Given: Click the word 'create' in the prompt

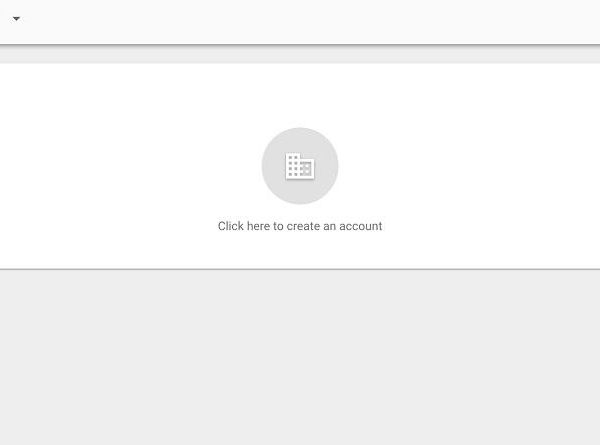Looking at the screenshot, I should tap(303, 226).
